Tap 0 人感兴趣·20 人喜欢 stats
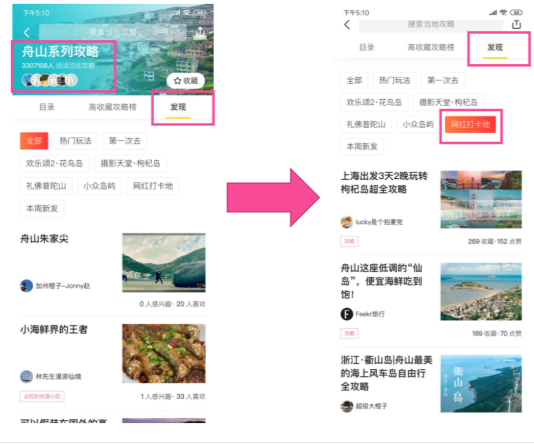 (x=172, y=304)
